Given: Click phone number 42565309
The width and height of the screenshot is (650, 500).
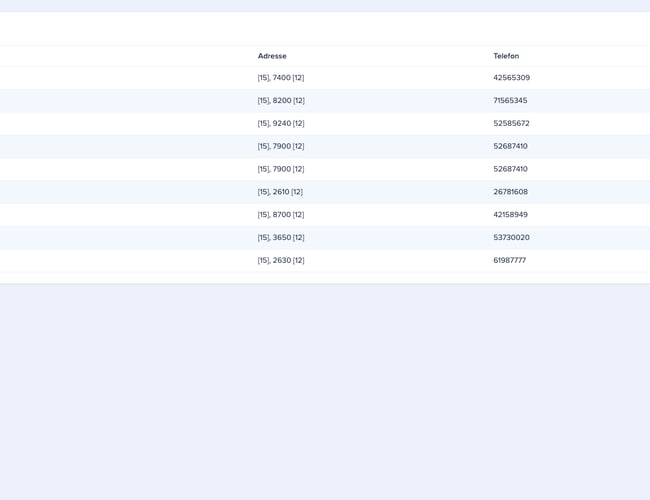Looking at the screenshot, I should (x=511, y=78).
